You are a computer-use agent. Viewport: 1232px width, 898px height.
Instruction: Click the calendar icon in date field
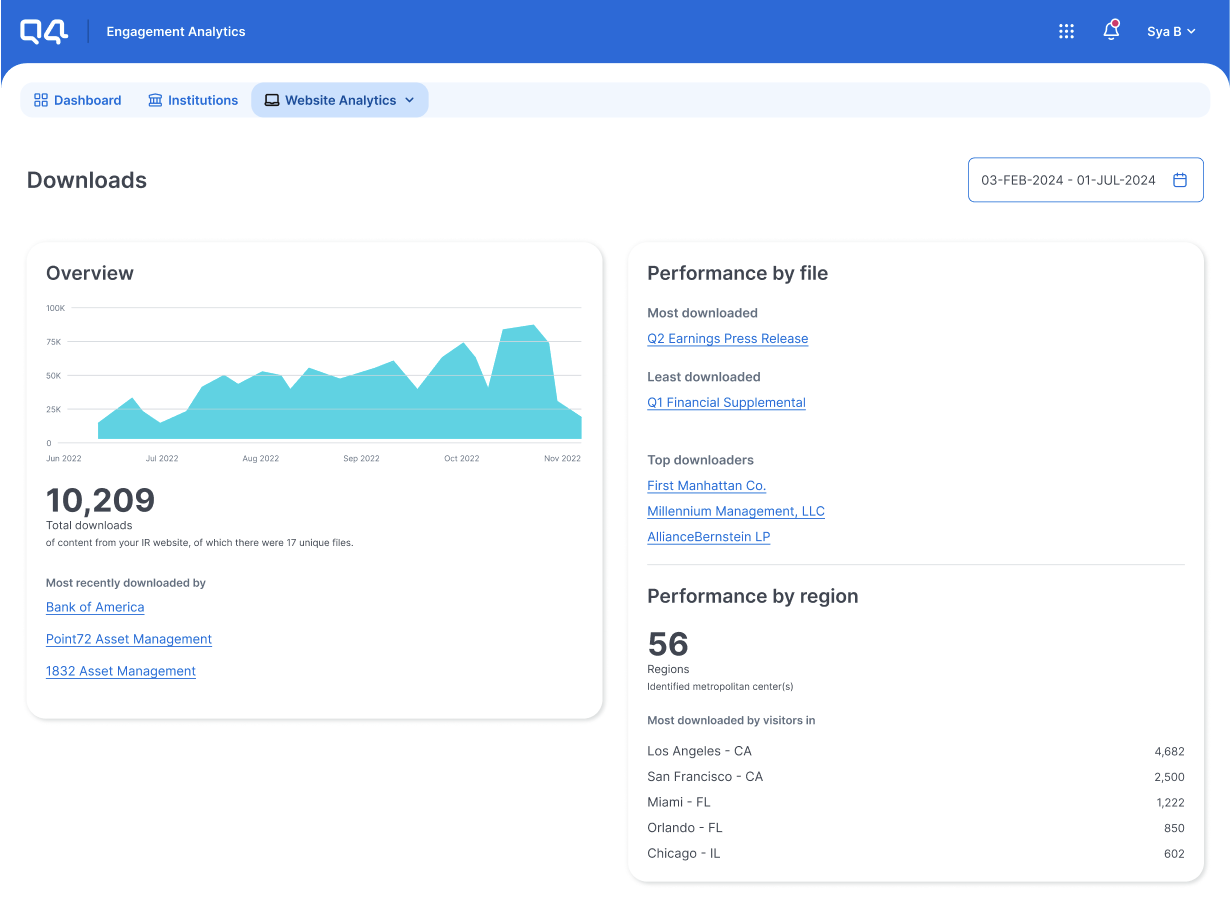point(1180,180)
